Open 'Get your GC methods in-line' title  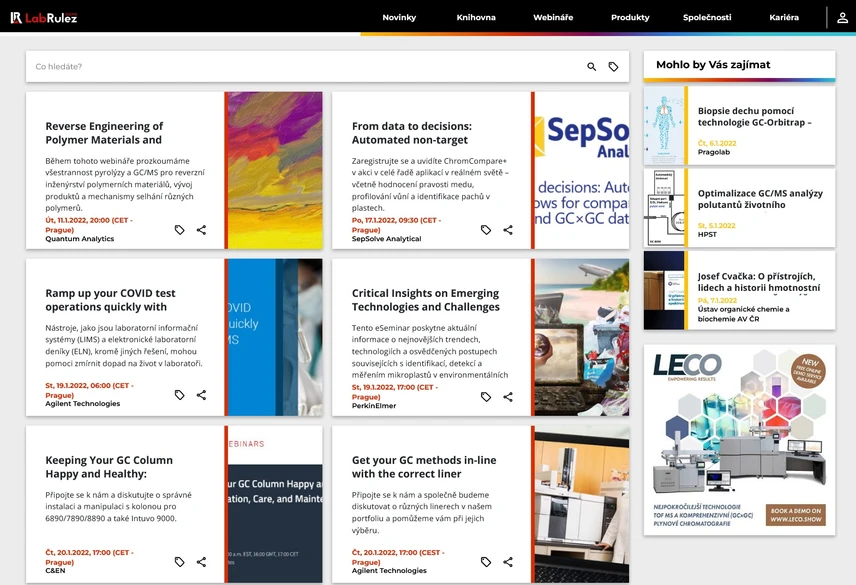click(424, 467)
